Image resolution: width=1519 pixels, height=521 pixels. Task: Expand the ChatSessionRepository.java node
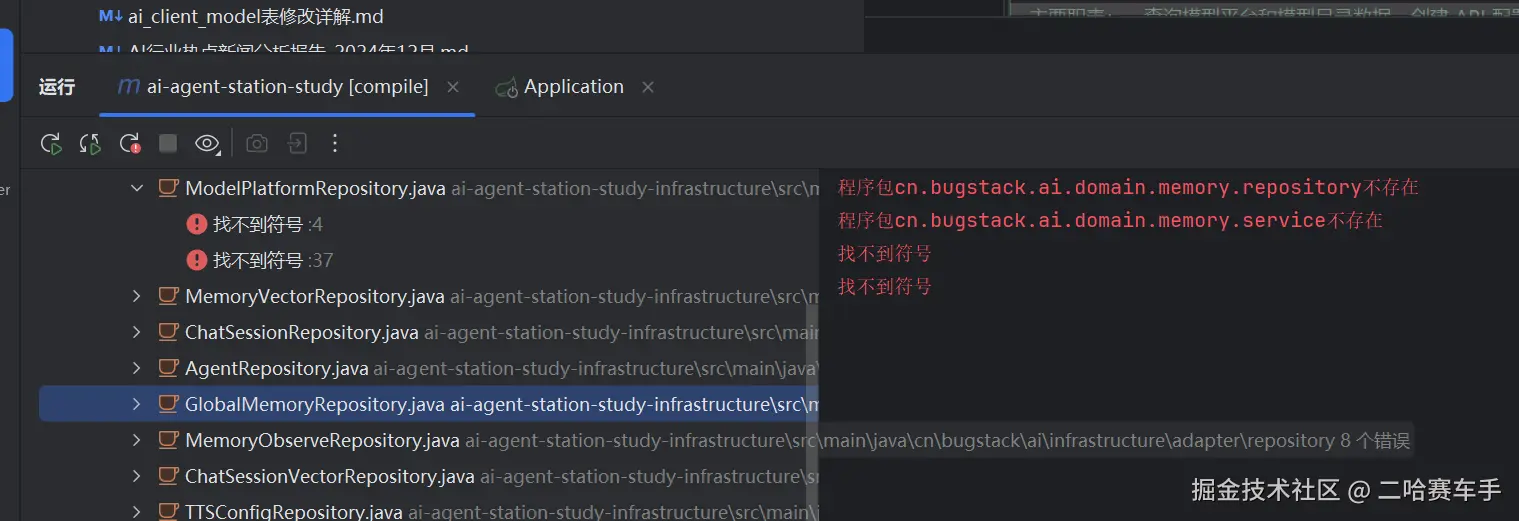point(137,332)
